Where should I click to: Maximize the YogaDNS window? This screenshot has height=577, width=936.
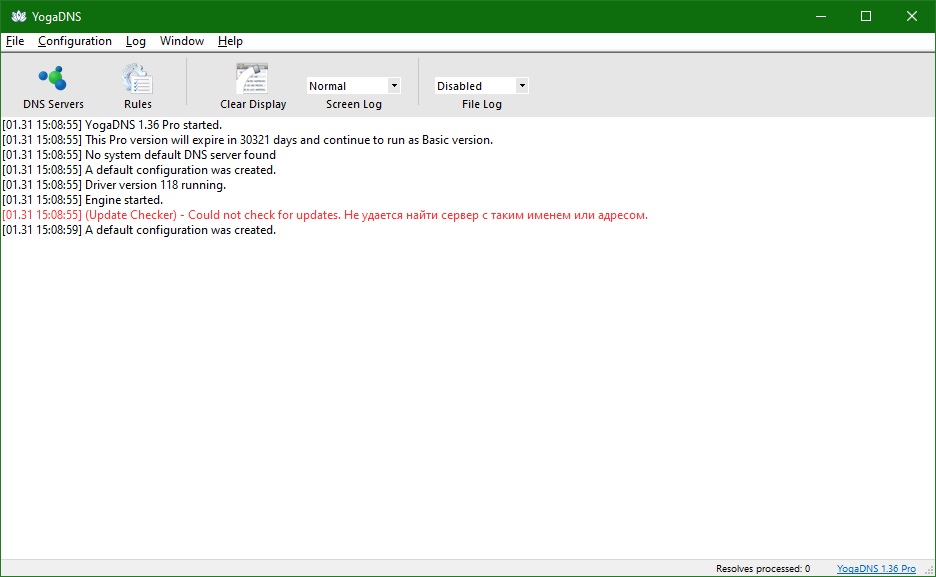click(866, 16)
